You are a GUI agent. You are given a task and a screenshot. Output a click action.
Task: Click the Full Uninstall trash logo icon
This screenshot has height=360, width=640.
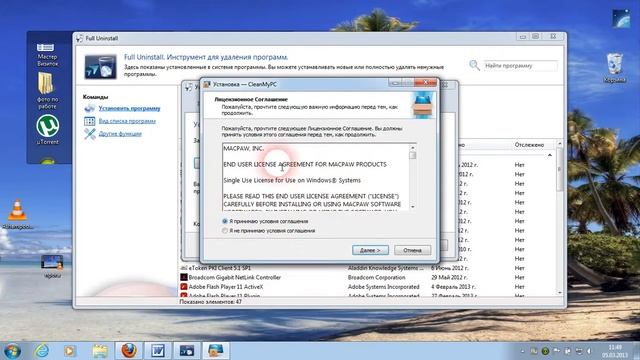(x=100, y=67)
